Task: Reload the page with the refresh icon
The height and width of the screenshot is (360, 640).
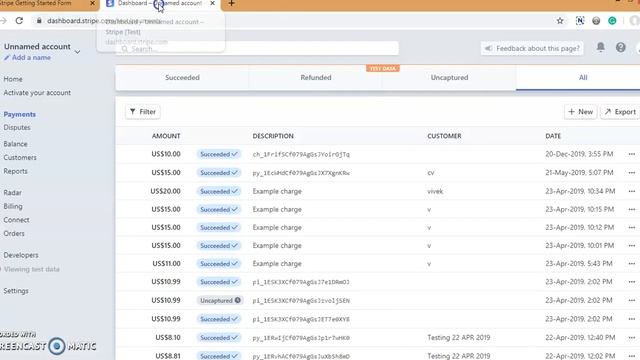Action: 19,20
